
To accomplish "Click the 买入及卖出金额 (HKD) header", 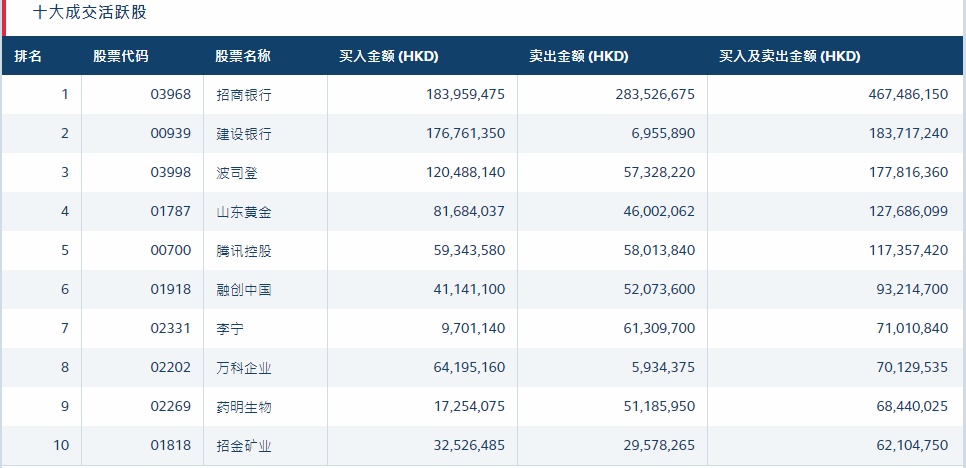I will (x=790, y=56).
